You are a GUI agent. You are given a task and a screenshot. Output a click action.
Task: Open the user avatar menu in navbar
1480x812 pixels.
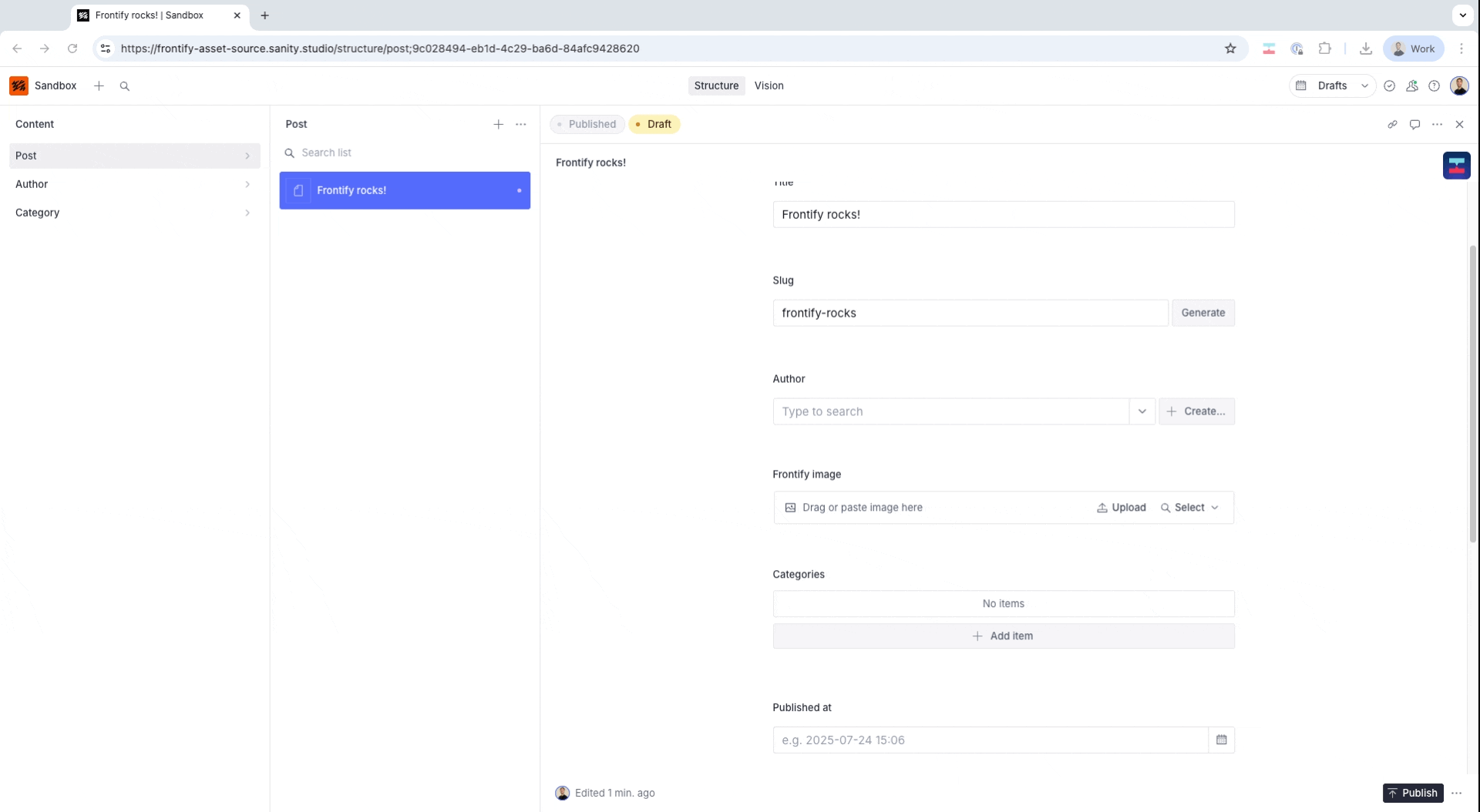pyautogui.click(x=1459, y=86)
